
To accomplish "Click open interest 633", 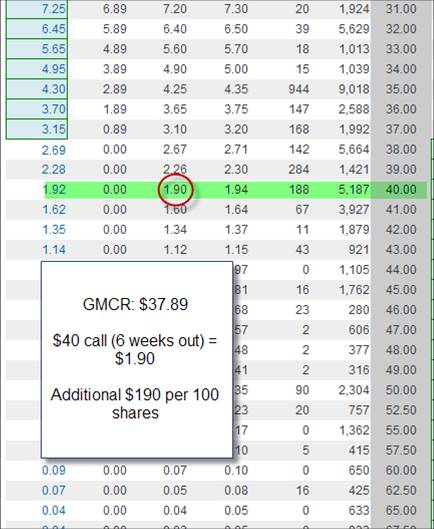I will tap(359, 510).
